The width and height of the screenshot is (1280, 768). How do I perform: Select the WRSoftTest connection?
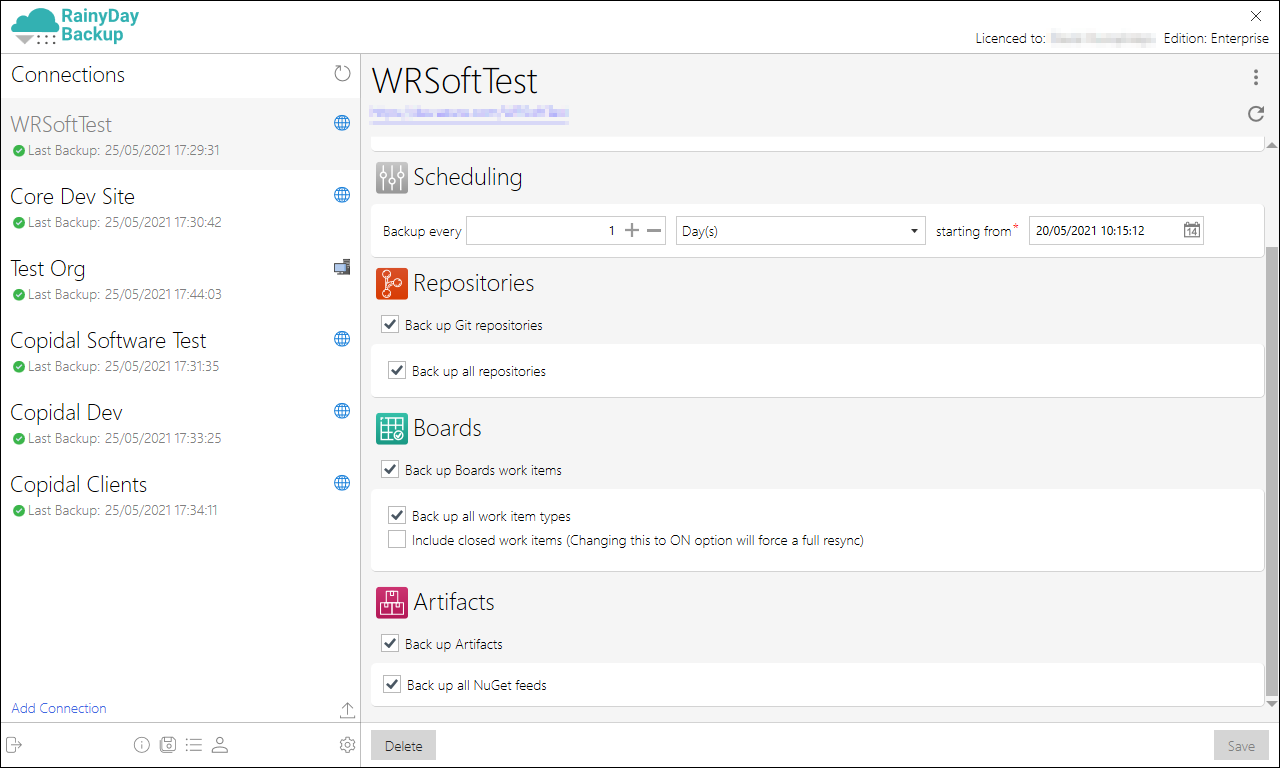point(180,134)
